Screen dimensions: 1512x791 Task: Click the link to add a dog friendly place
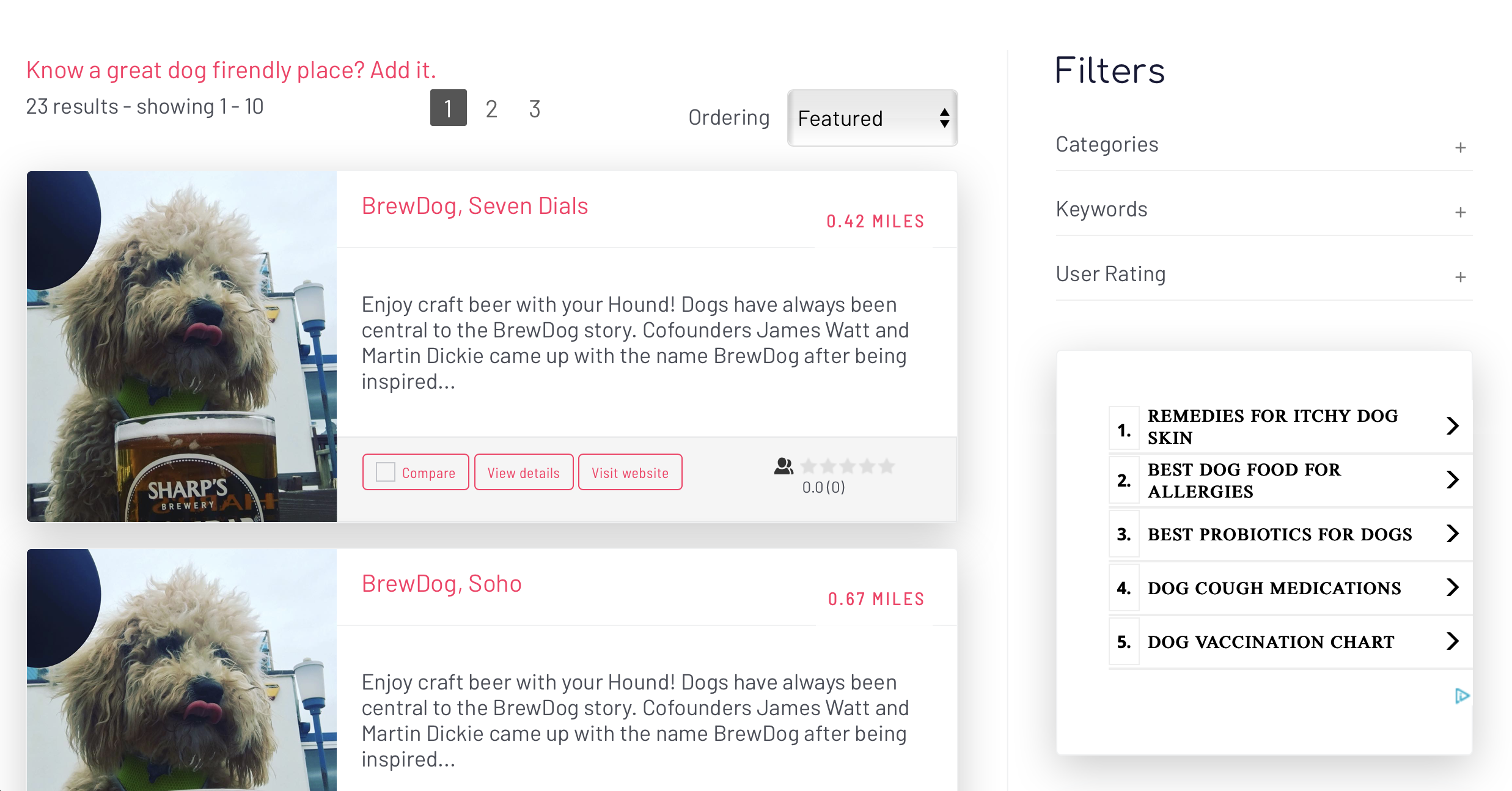click(x=231, y=70)
